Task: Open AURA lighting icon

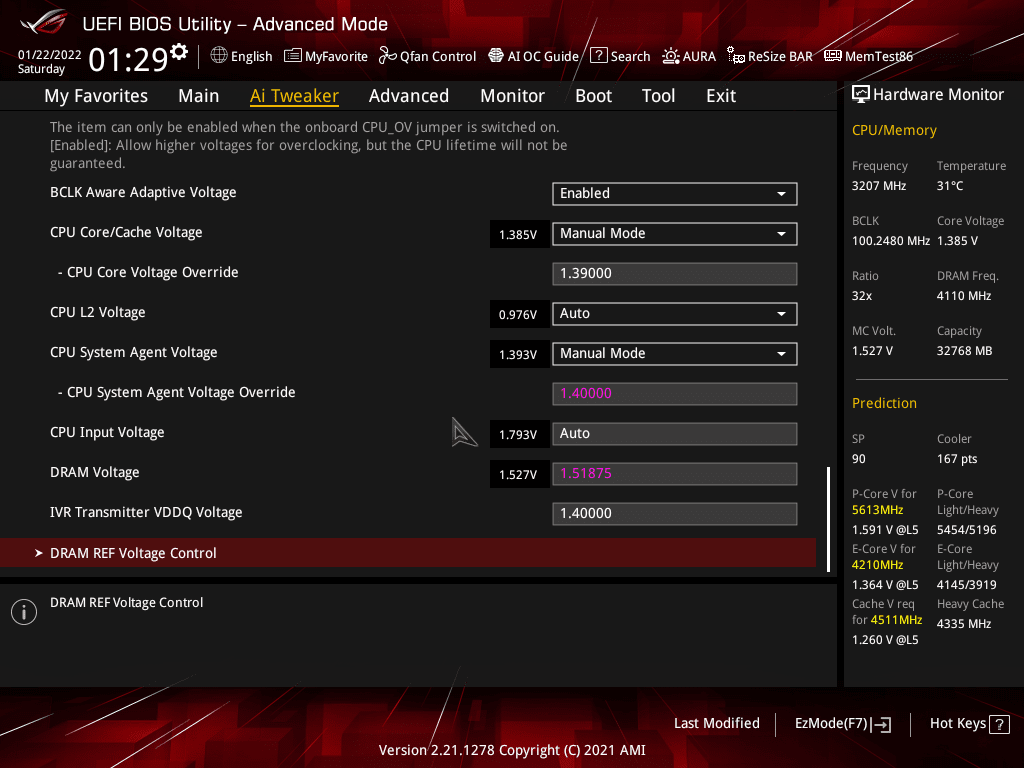Action: click(671, 56)
